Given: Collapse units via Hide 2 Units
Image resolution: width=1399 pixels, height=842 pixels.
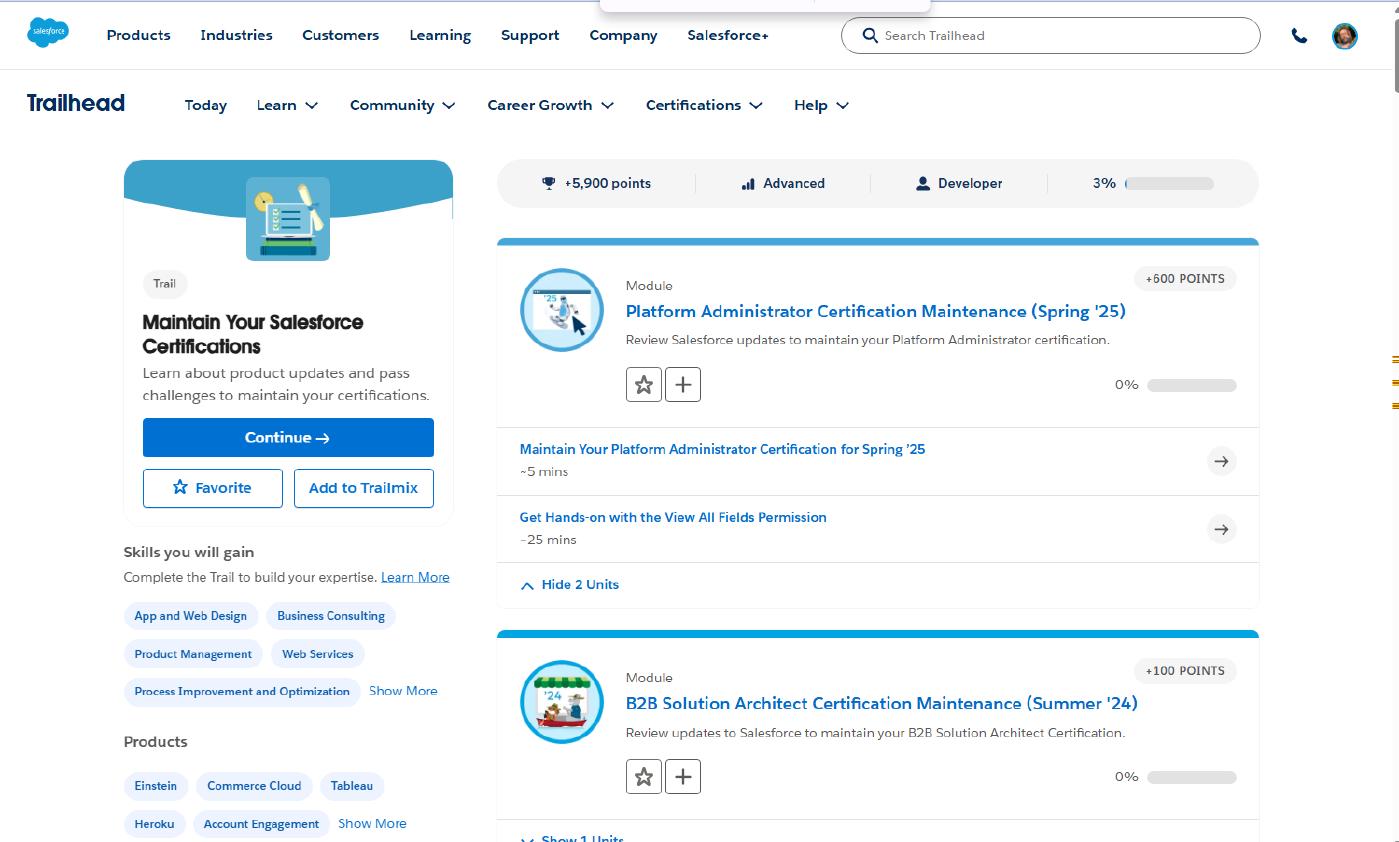Looking at the screenshot, I should pos(569,584).
